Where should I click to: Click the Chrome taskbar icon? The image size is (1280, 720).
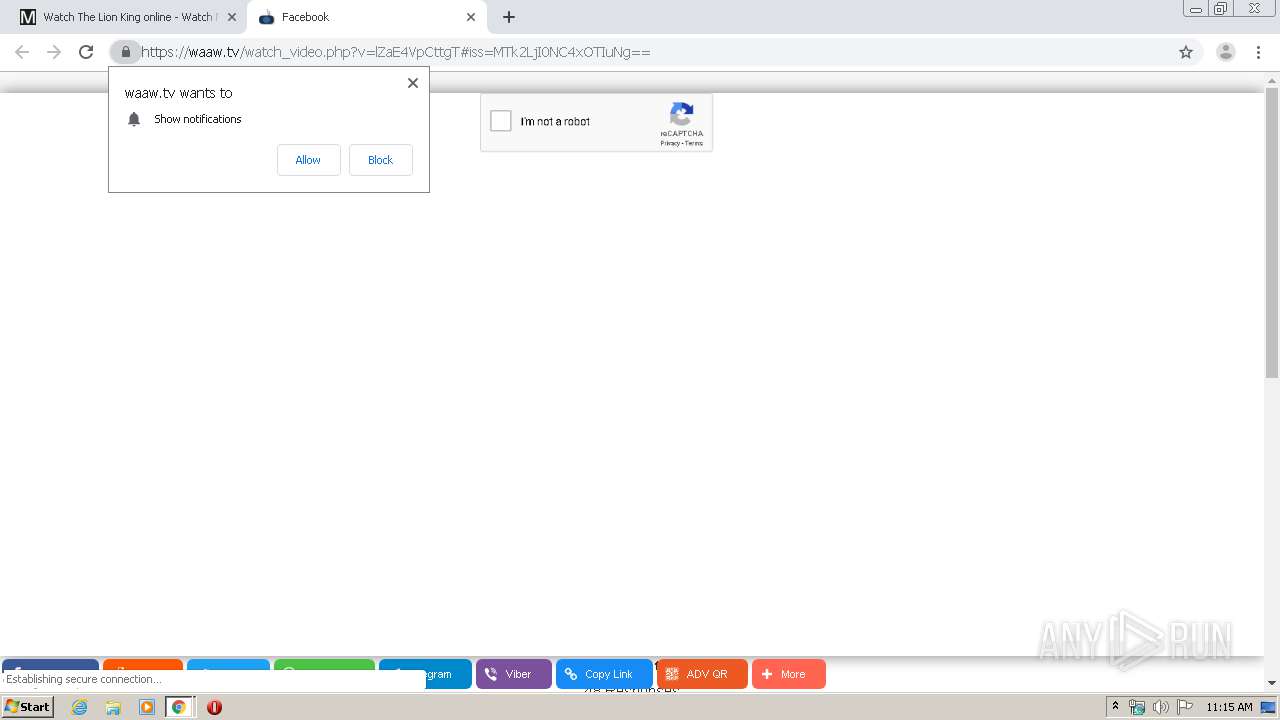point(179,707)
